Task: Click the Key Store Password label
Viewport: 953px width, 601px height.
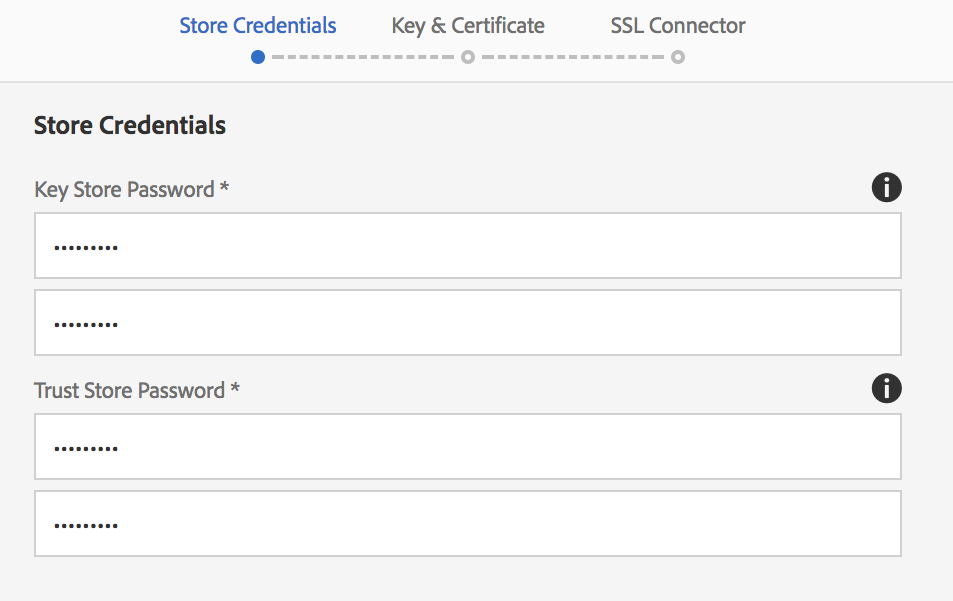Action: pos(124,190)
